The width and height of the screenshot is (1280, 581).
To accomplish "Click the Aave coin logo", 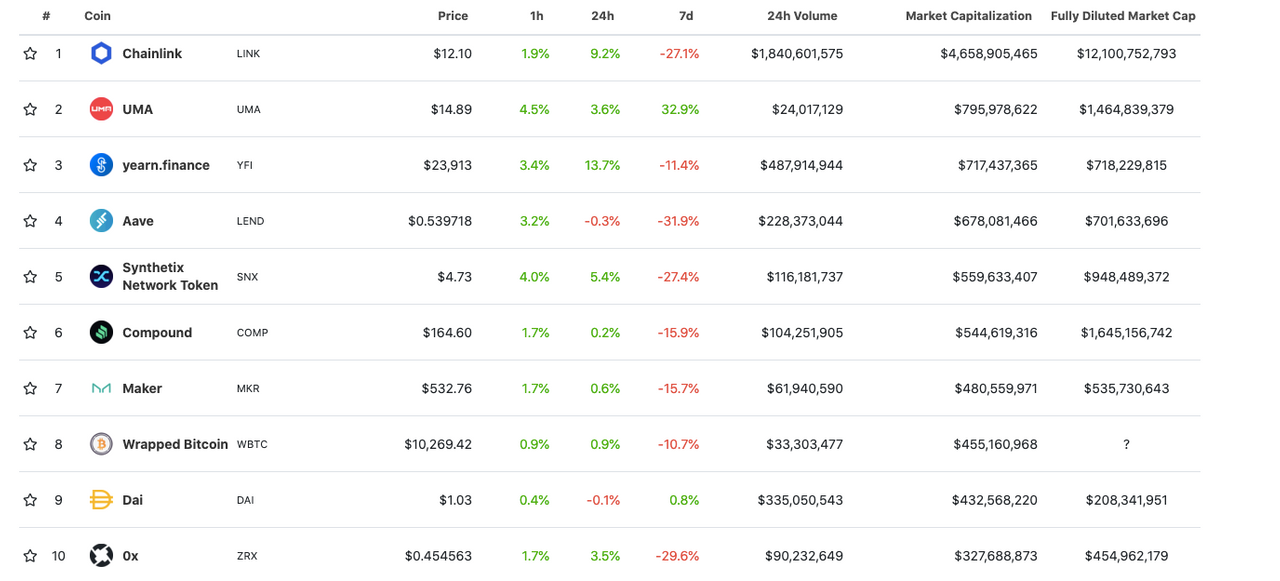I will (x=101, y=221).
